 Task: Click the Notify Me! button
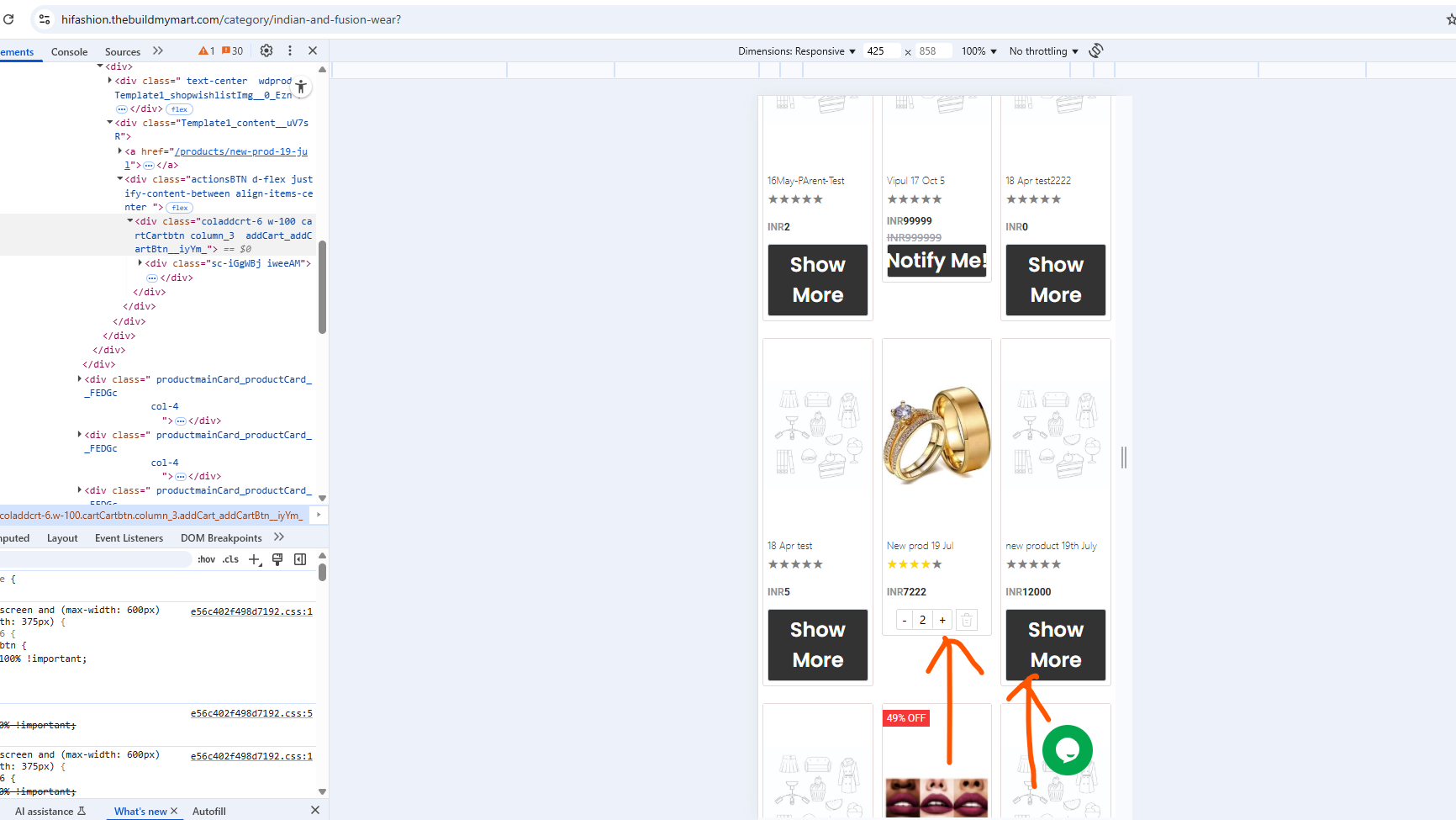[936, 262]
